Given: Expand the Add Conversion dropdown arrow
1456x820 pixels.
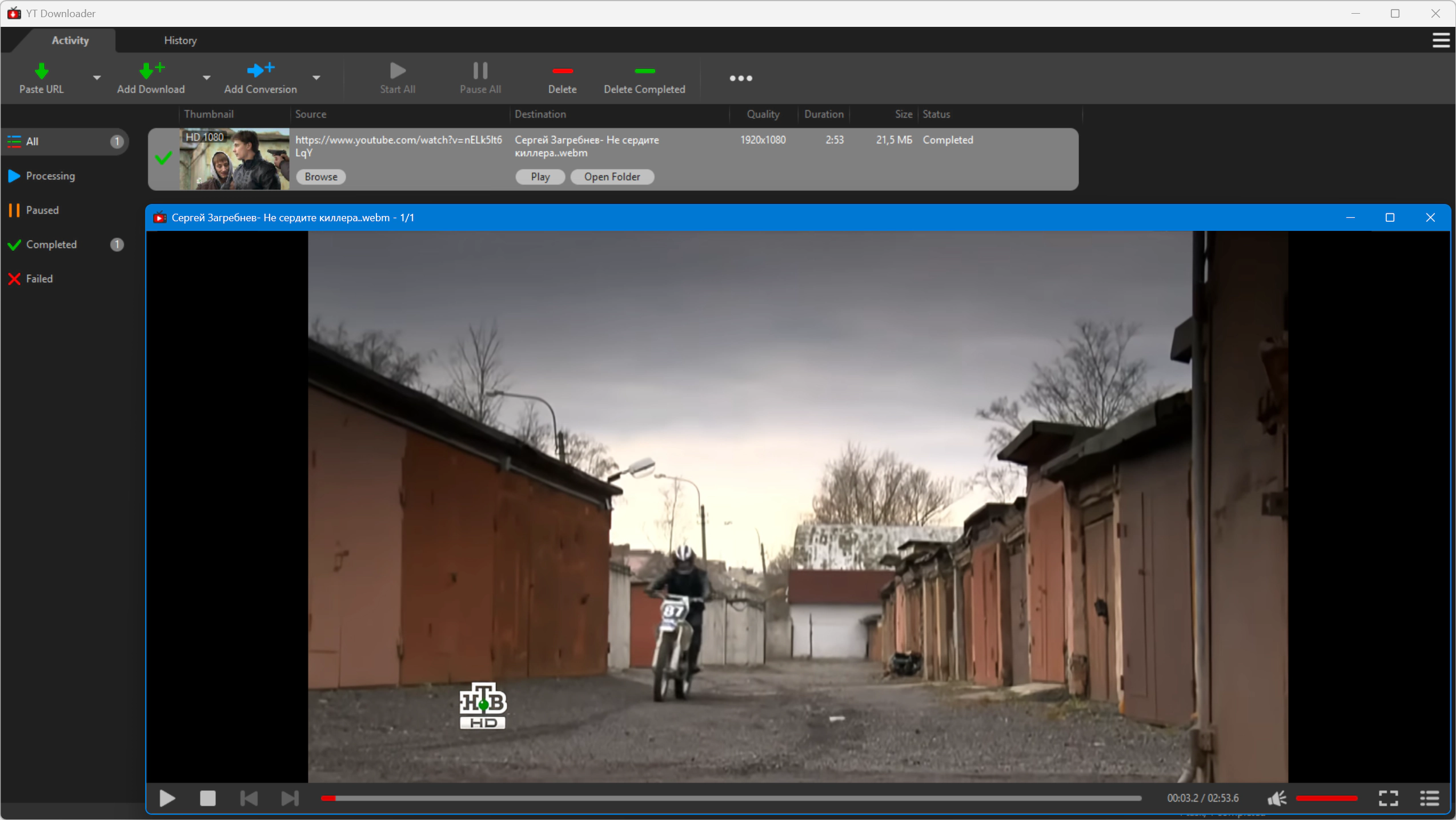Looking at the screenshot, I should click(316, 78).
